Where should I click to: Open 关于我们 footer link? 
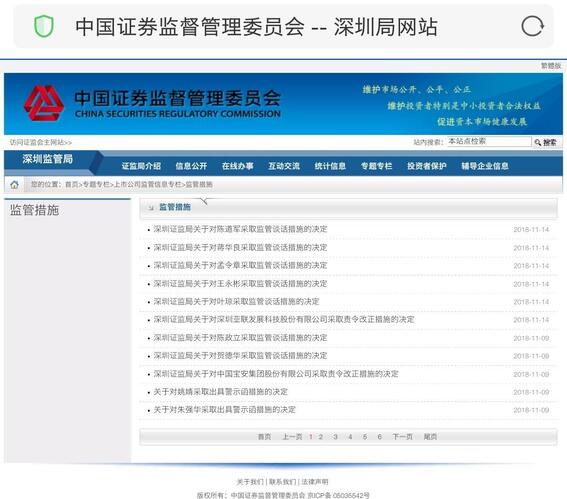point(250,482)
